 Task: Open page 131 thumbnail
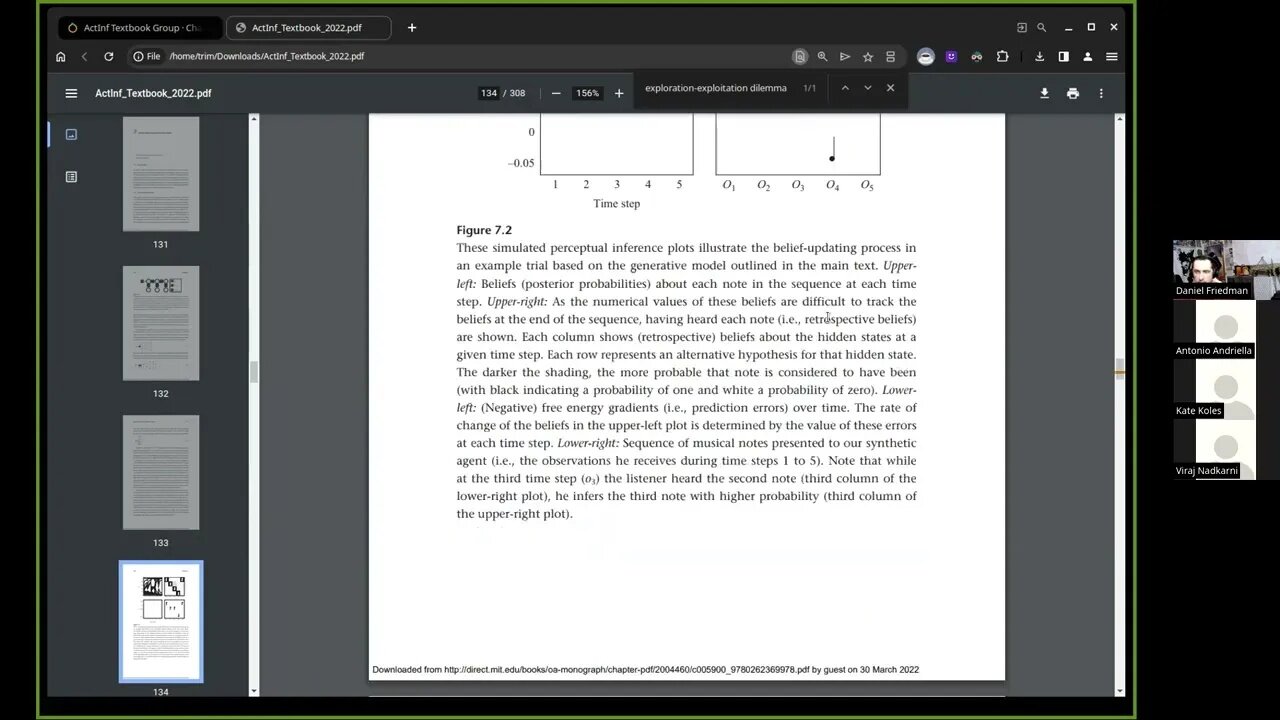(x=161, y=174)
